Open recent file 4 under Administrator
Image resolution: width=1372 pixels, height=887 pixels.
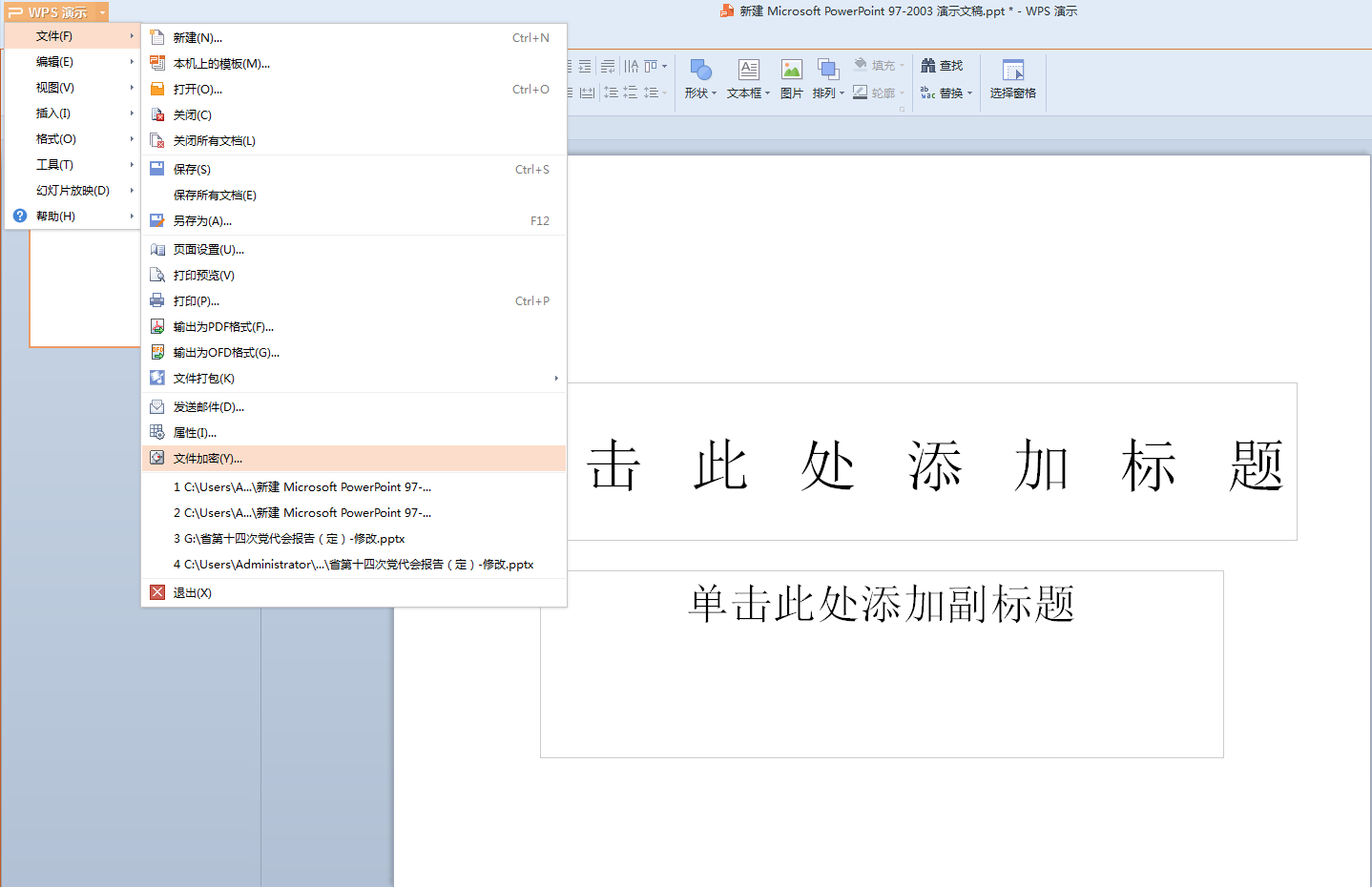coord(354,564)
